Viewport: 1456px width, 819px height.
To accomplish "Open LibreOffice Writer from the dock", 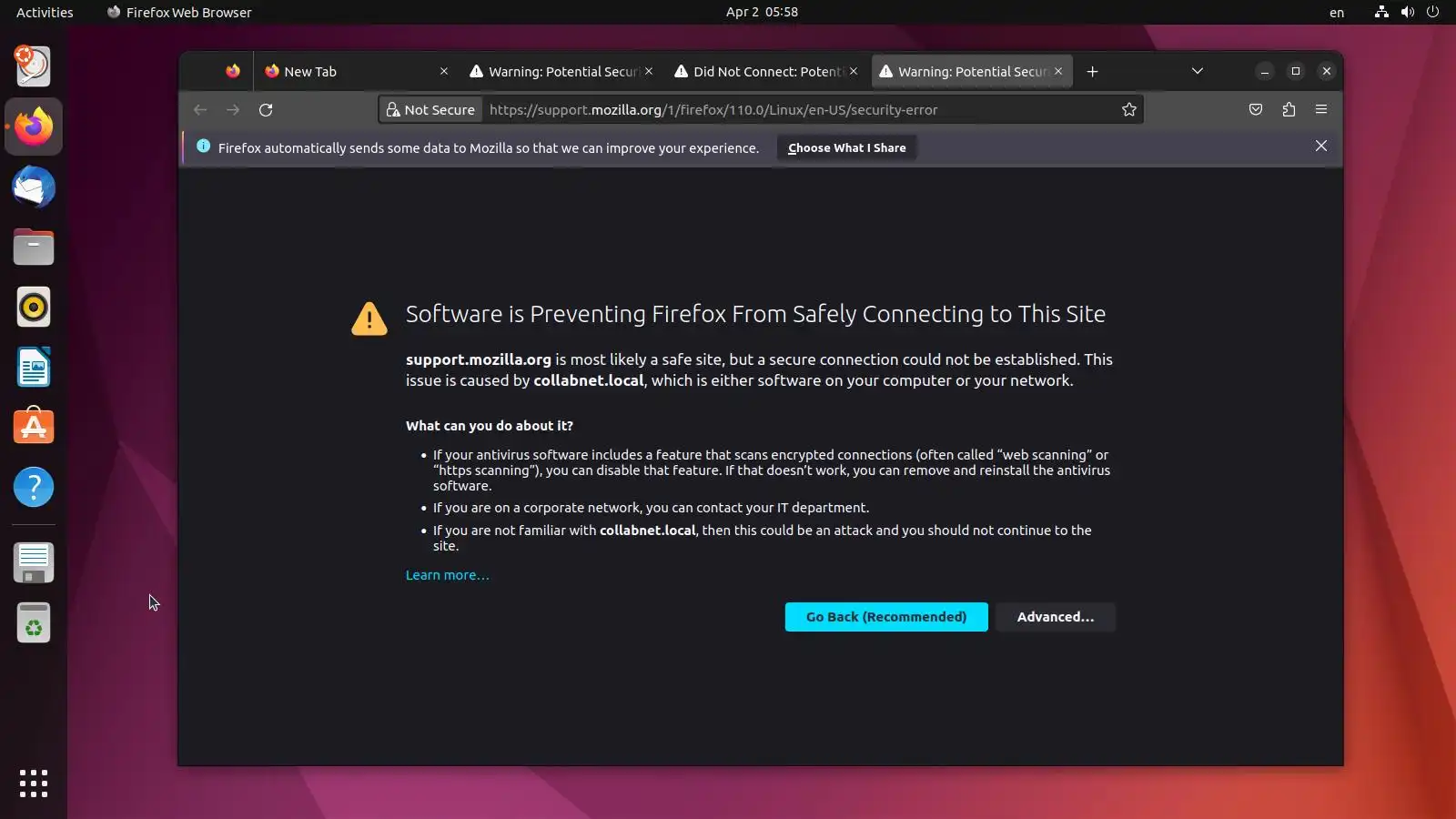I will pyautogui.click(x=34, y=368).
